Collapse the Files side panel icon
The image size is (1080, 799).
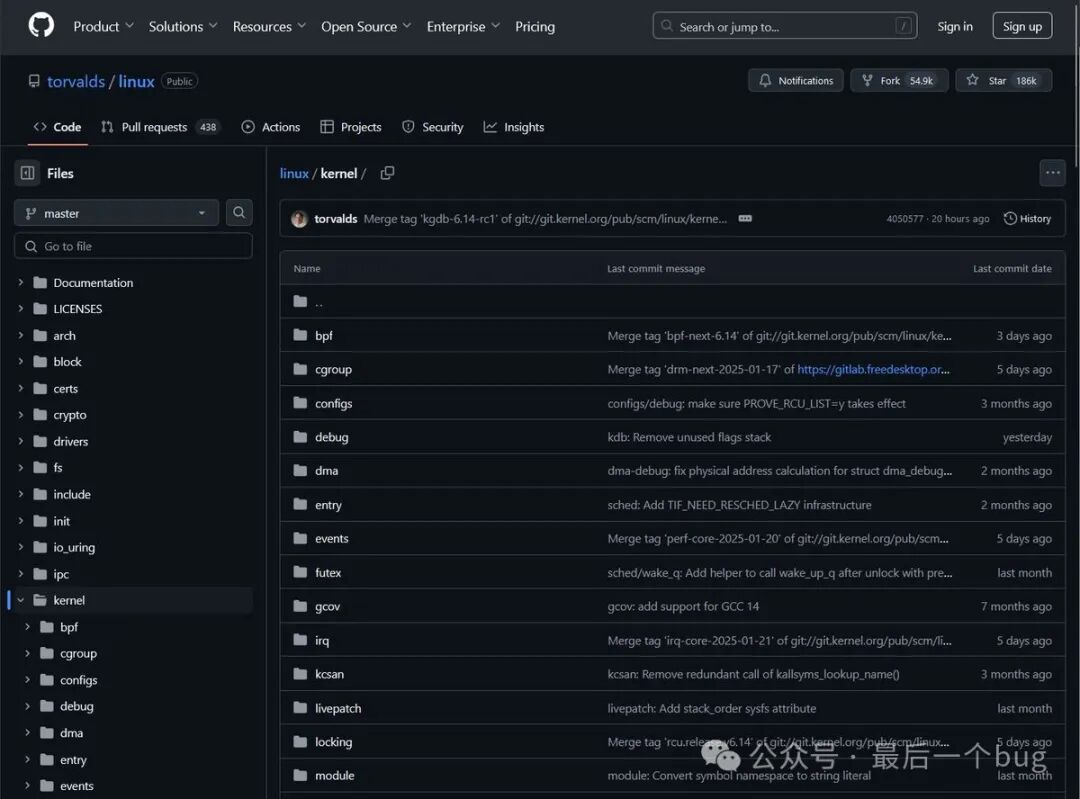pyautogui.click(x=28, y=173)
